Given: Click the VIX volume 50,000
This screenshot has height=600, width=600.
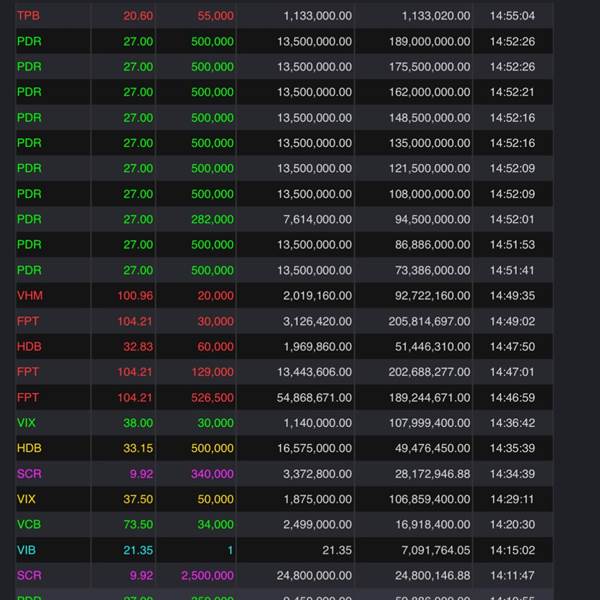Looking at the screenshot, I should [215, 499].
